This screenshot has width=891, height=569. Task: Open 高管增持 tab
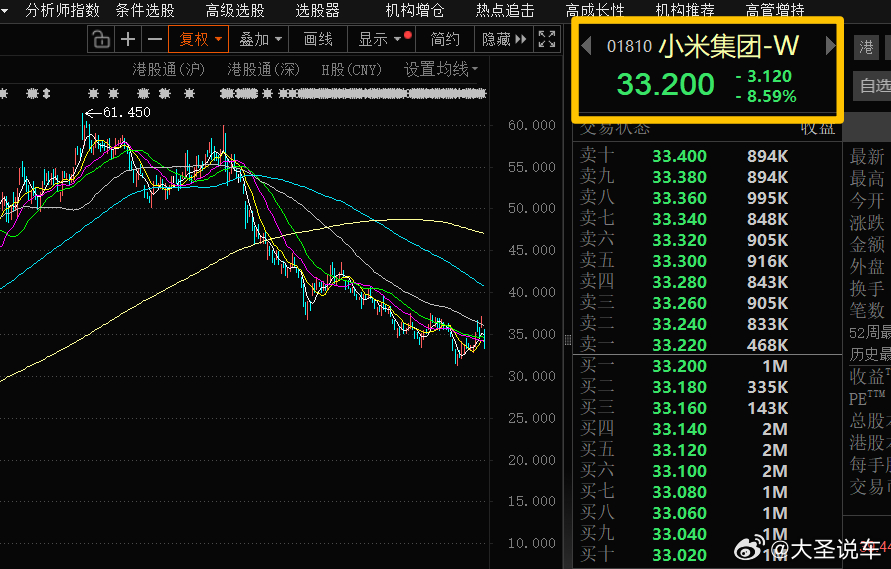(x=775, y=10)
